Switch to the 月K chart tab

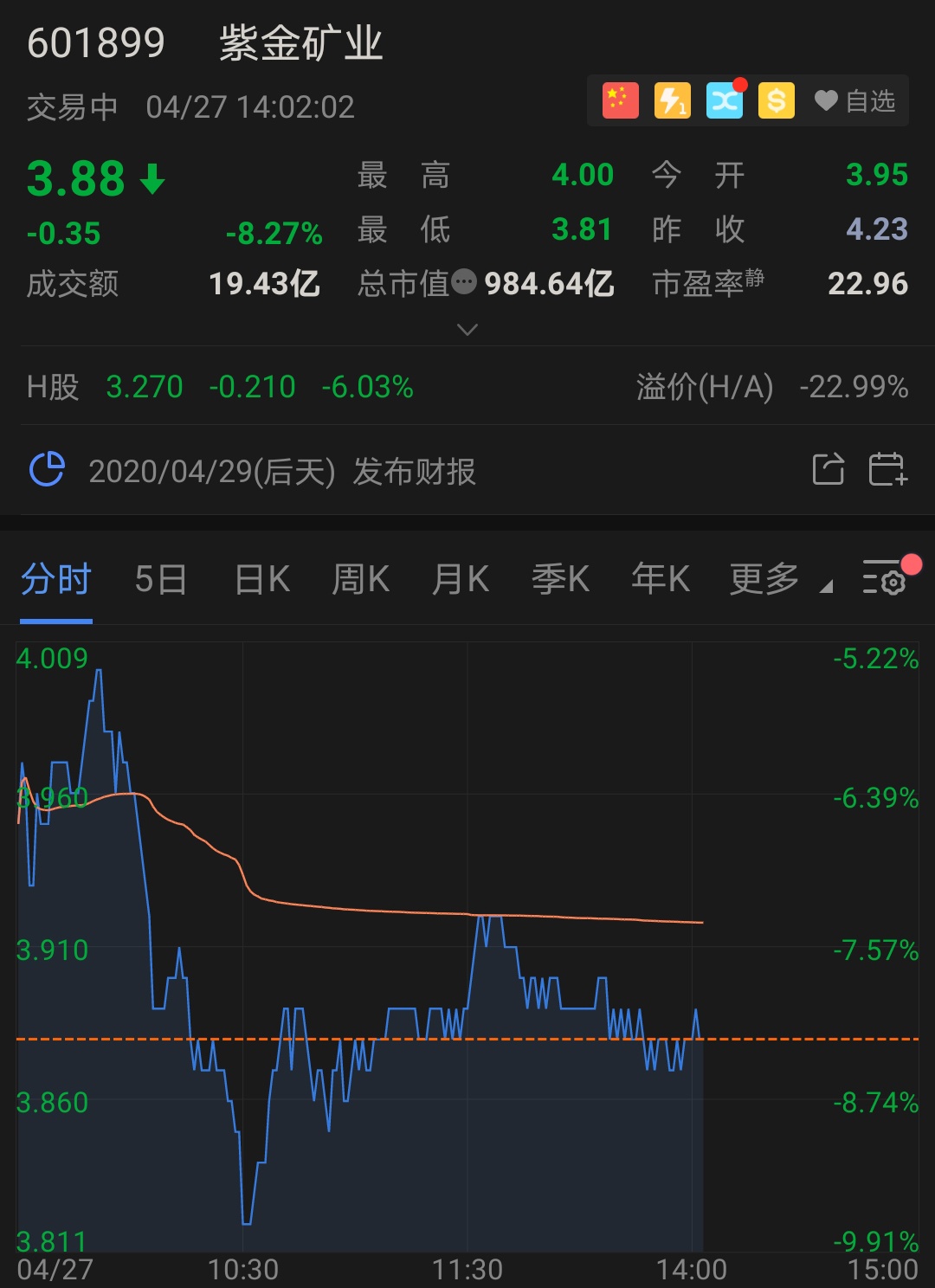point(461,579)
